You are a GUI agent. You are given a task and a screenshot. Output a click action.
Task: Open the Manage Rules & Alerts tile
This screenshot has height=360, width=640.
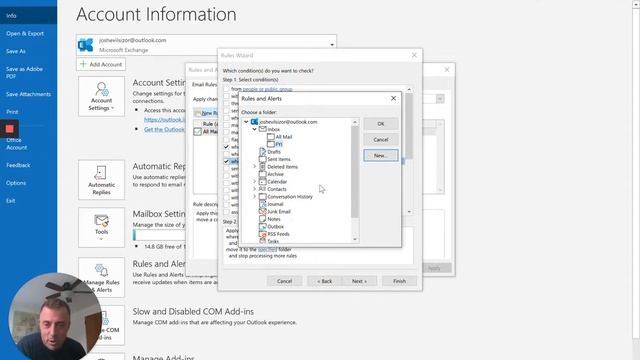click(x=101, y=277)
